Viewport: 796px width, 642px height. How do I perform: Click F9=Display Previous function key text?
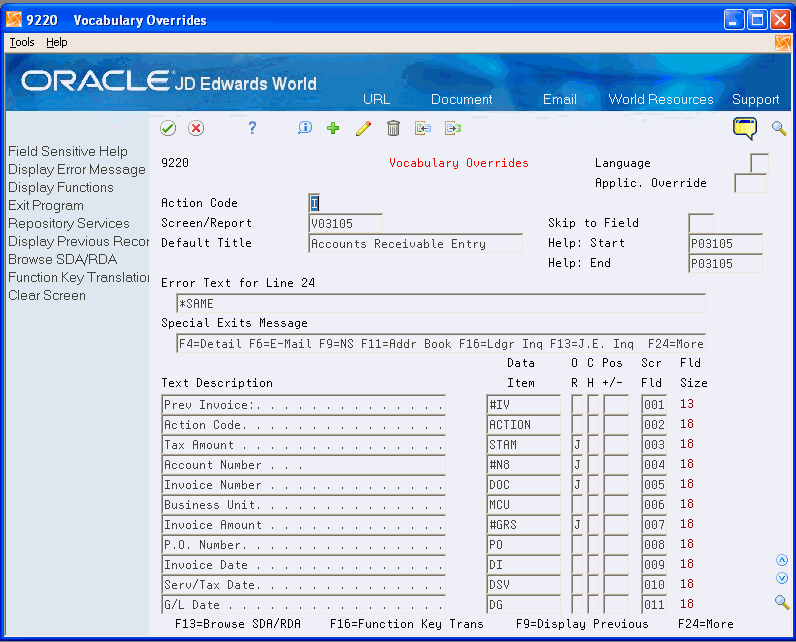coord(582,624)
